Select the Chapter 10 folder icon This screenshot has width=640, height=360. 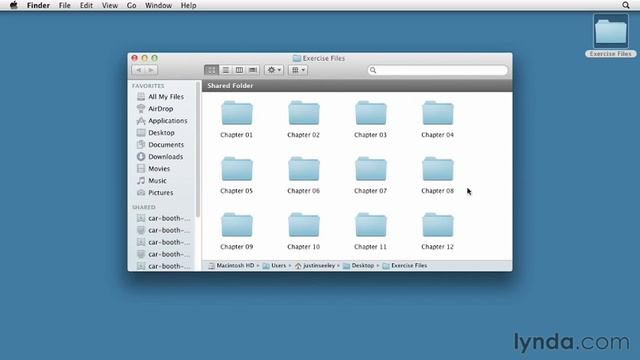[304, 225]
